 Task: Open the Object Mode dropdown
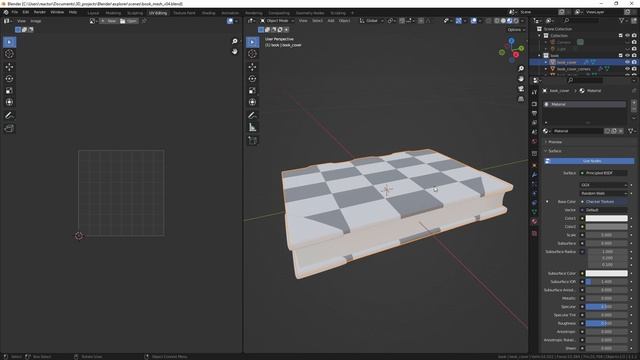click(x=277, y=21)
